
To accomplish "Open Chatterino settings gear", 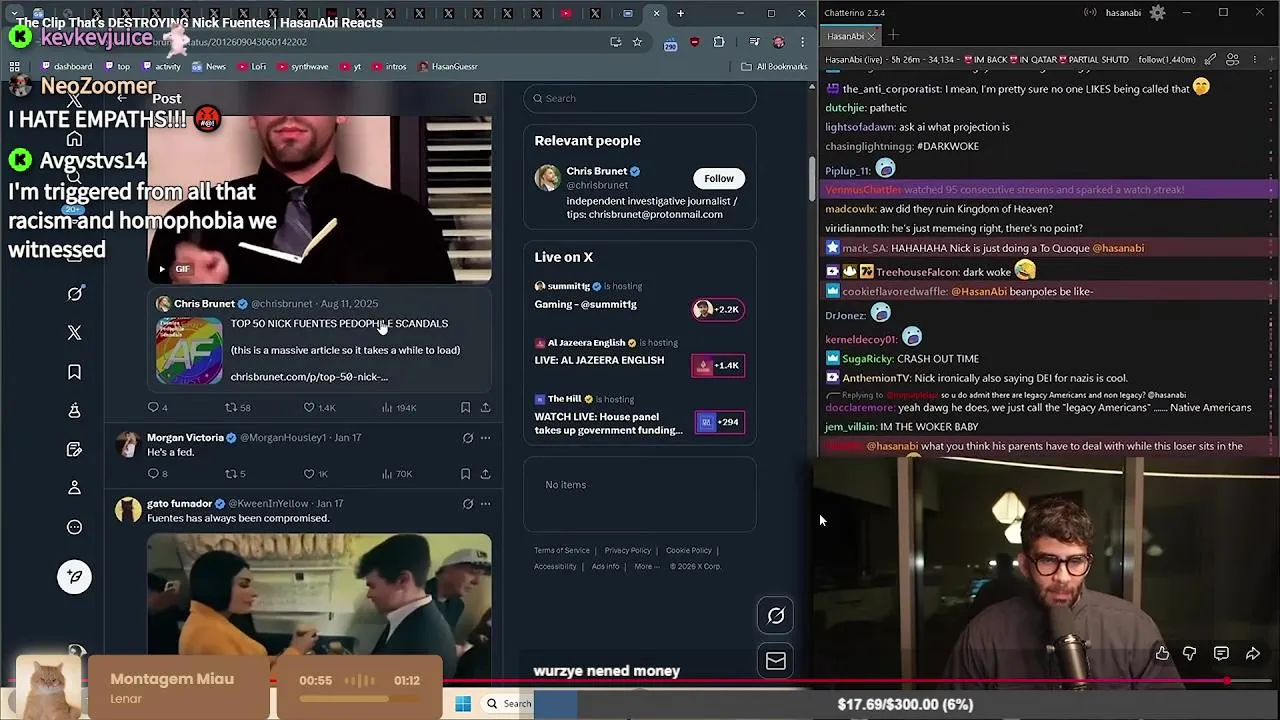I will point(1157,13).
